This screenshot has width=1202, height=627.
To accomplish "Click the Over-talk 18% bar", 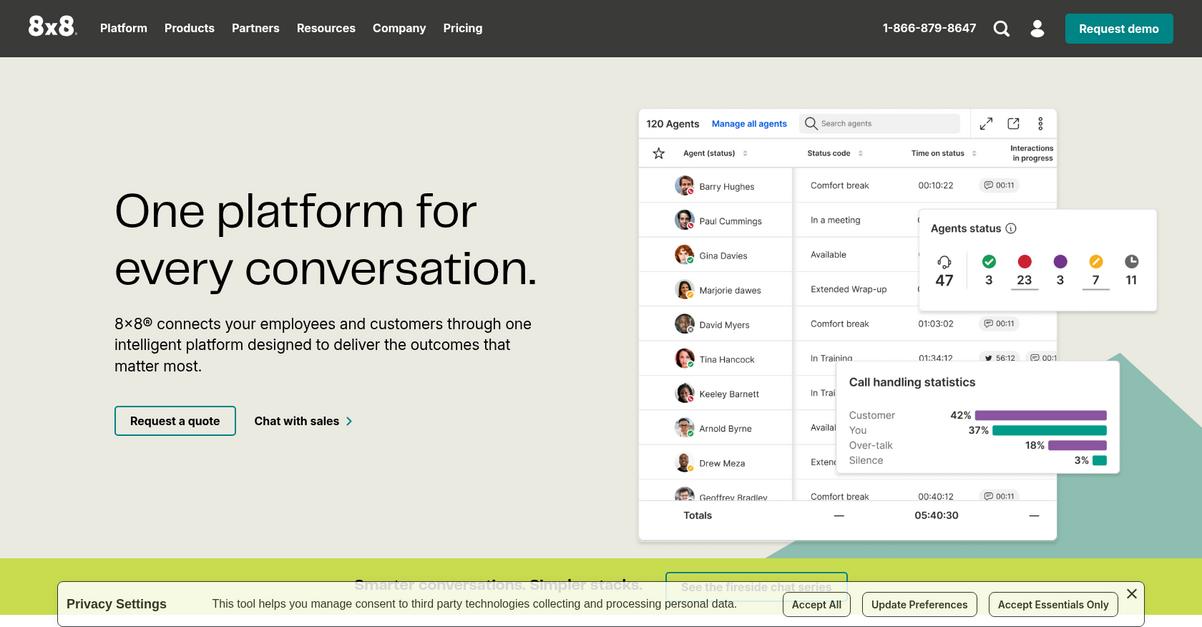I will click(1077, 445).
